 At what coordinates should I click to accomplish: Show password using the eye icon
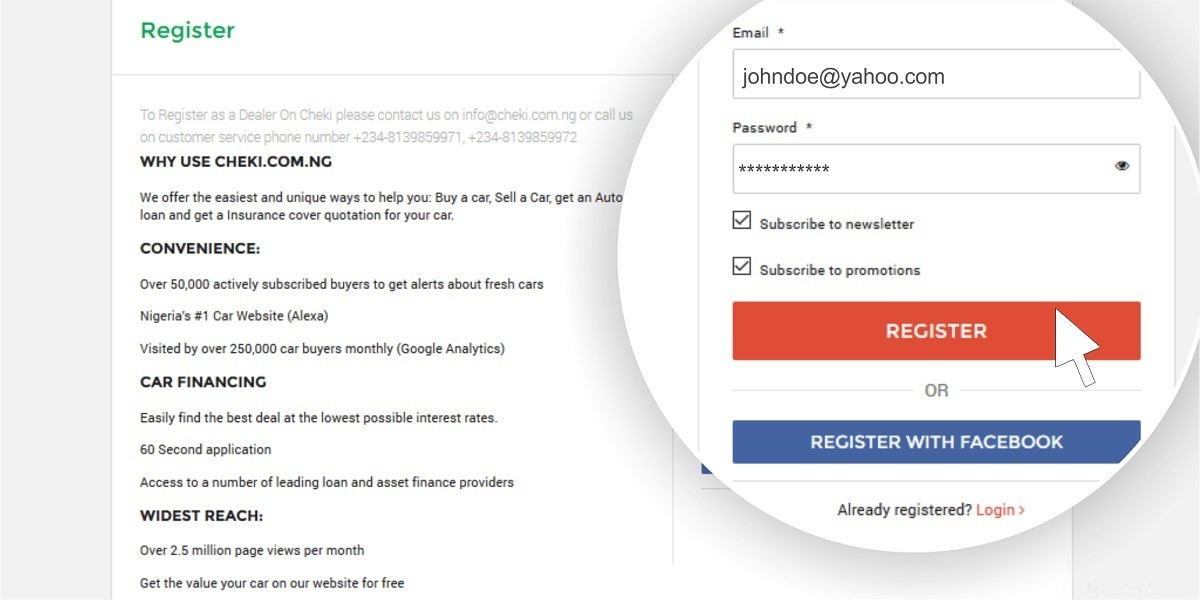click(1122, 166)
